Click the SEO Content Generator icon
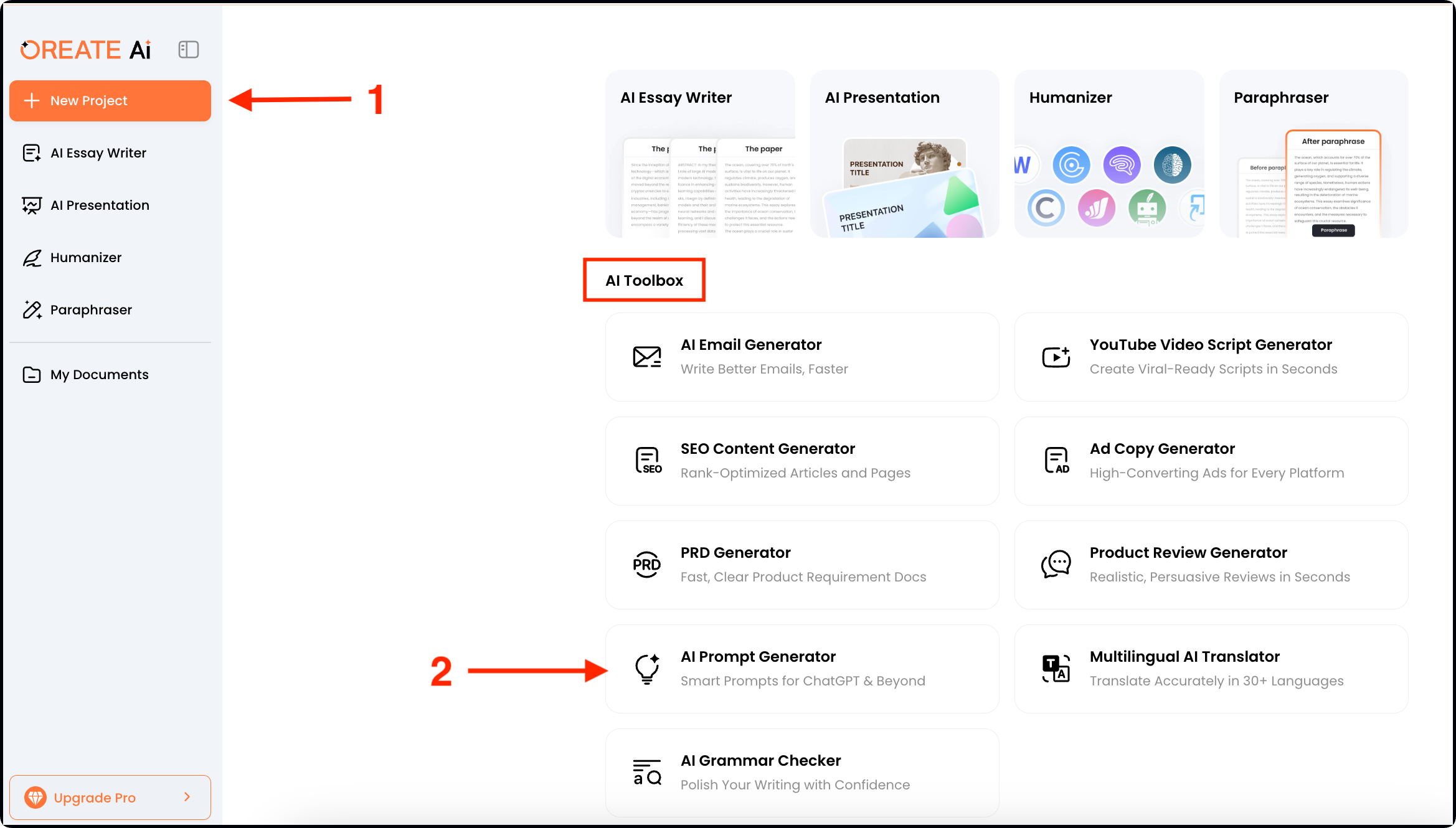The height and width of the screenshot is (828, 1456). 648,461
